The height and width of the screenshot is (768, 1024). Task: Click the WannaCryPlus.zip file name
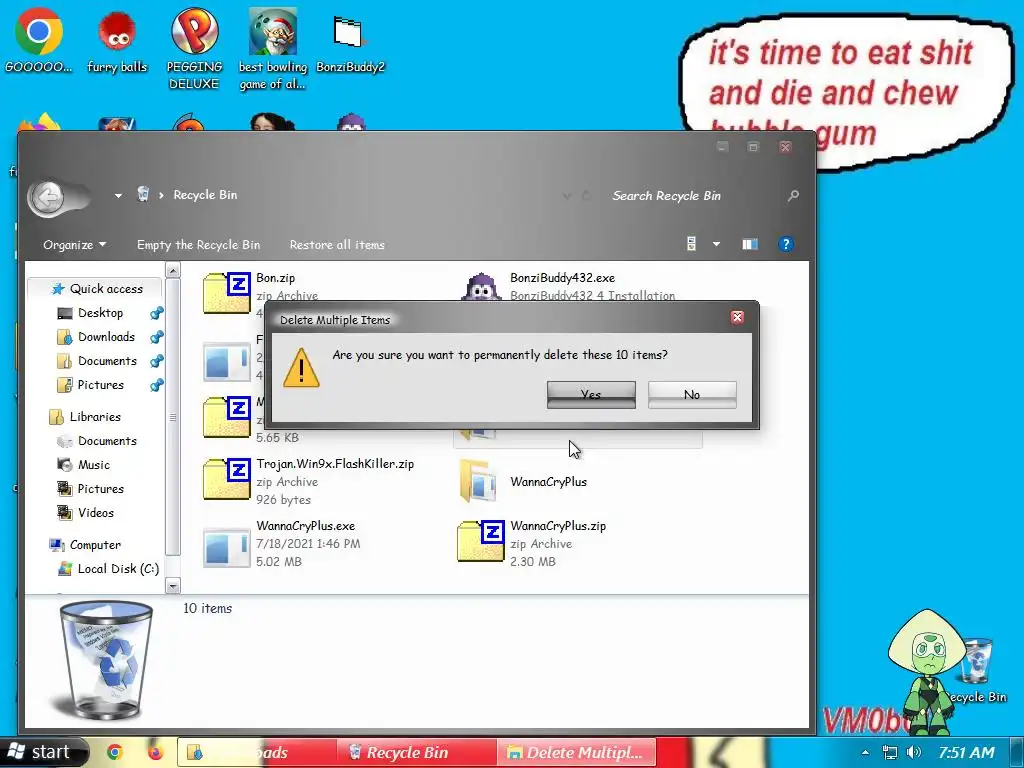pyautogui.click(x=558, y=526)
